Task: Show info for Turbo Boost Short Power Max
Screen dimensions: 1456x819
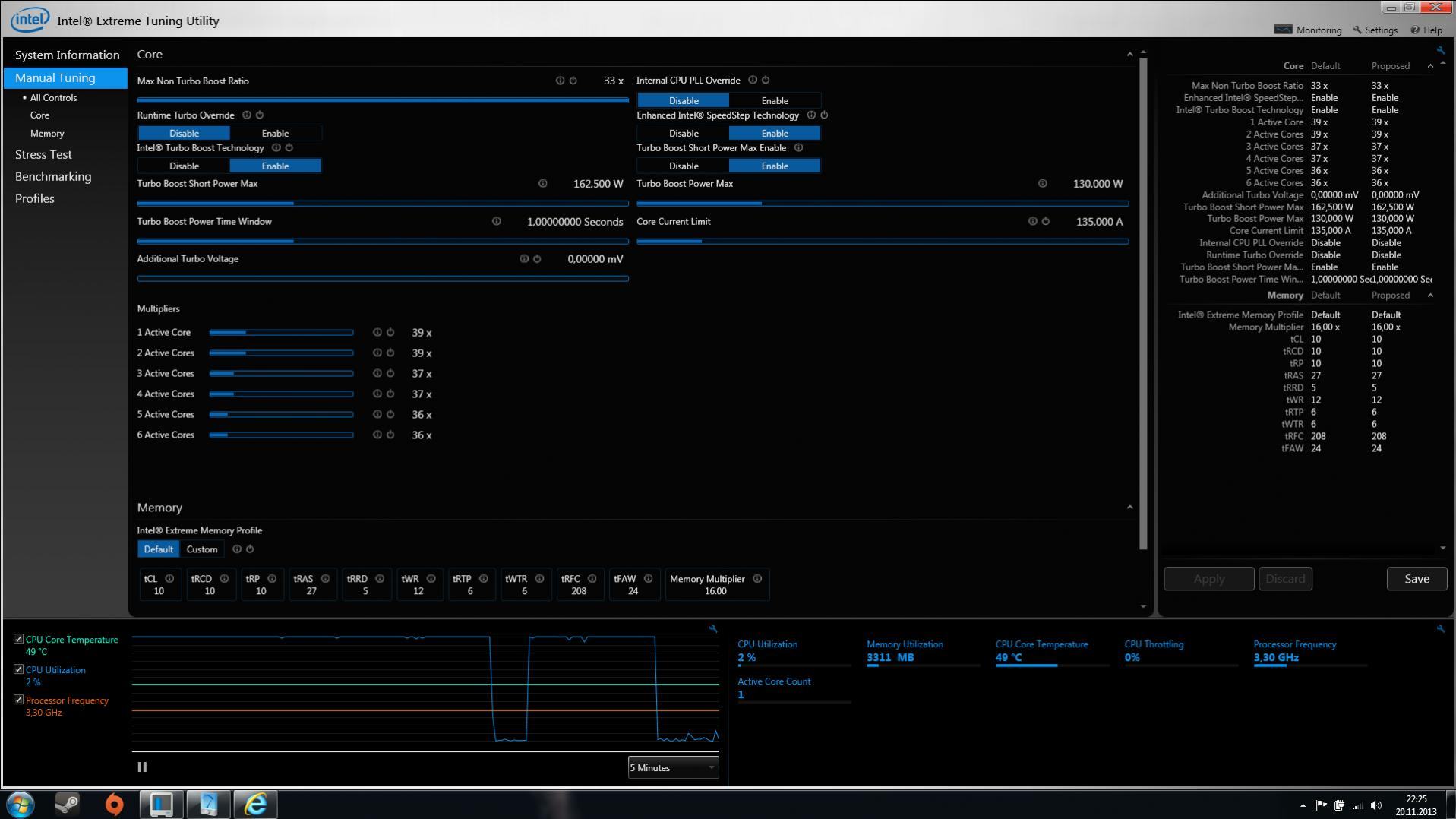Action: coord(542,184)
